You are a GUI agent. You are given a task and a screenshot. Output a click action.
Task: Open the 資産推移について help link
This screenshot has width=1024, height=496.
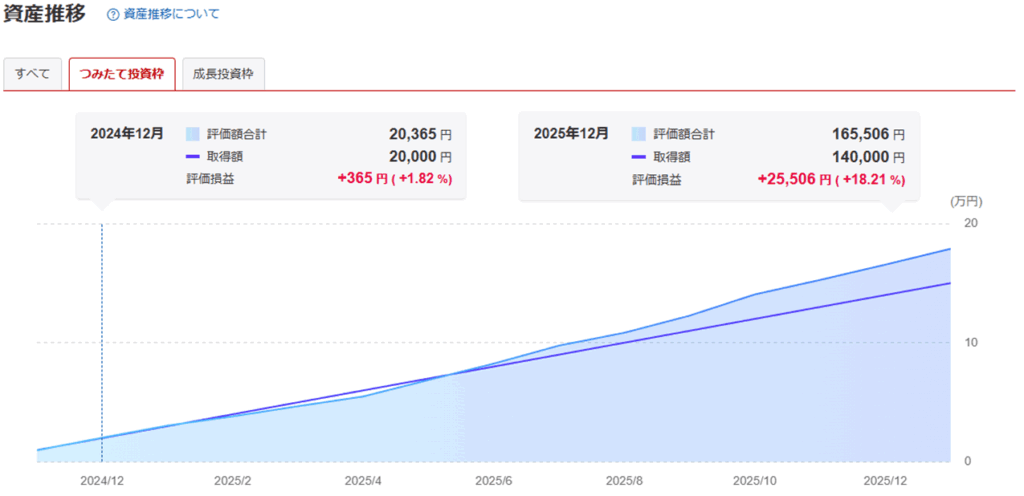[x=171, y=15]
